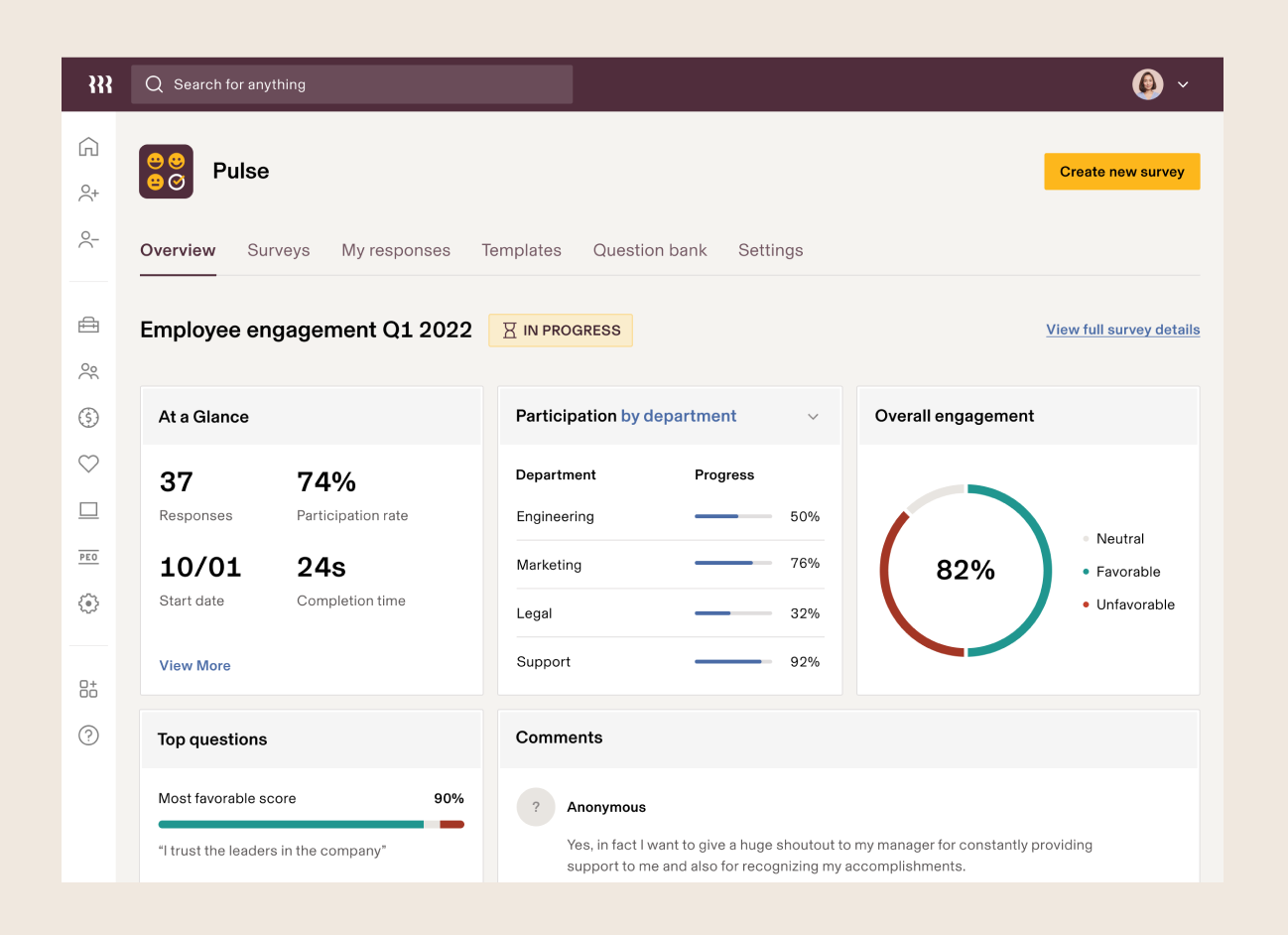Go to the Templates tab

522,250
